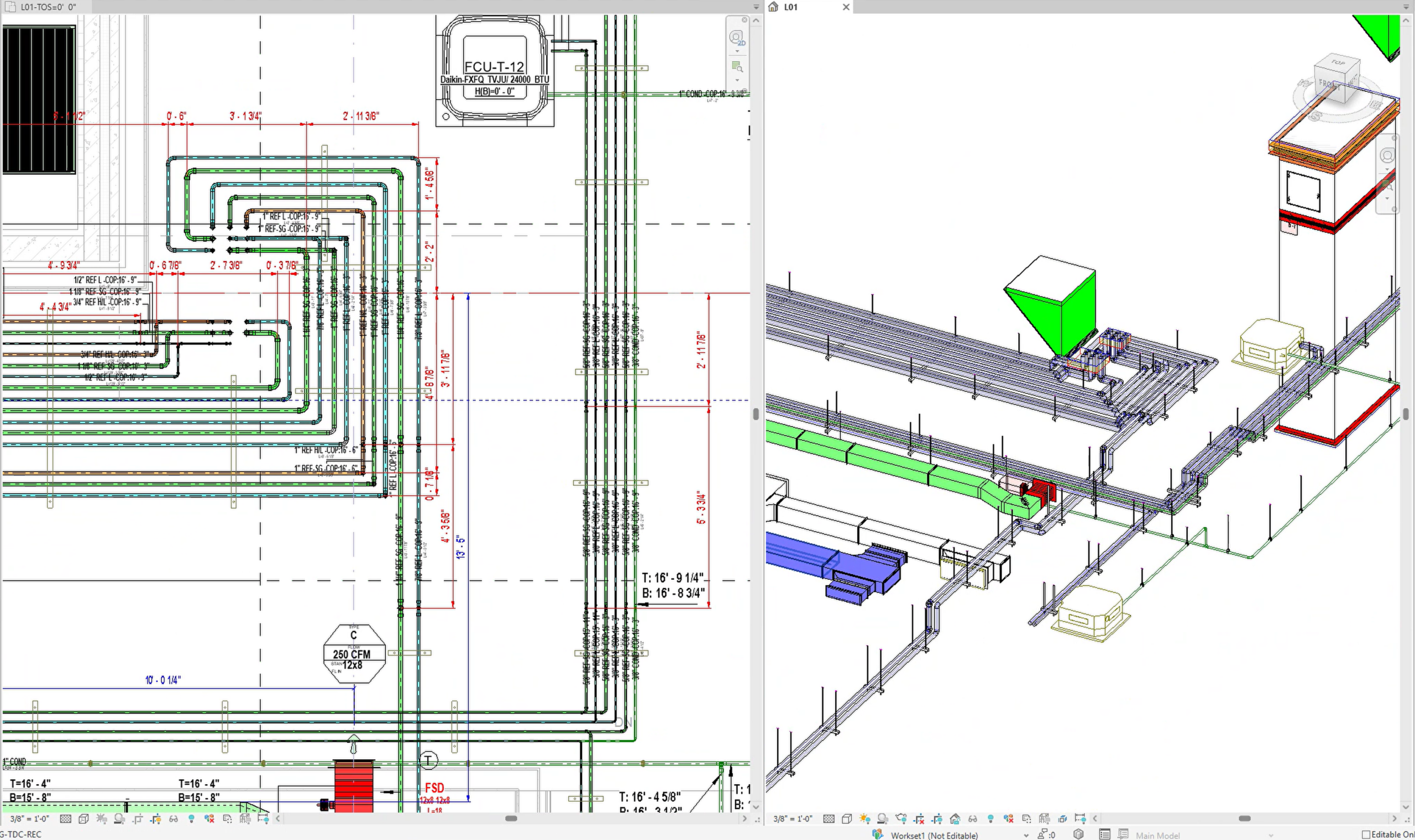1415x840 pixels.
Task: Click the 2D navigation wheel icon
Action: pyautogui.click(x=736, y=38)
